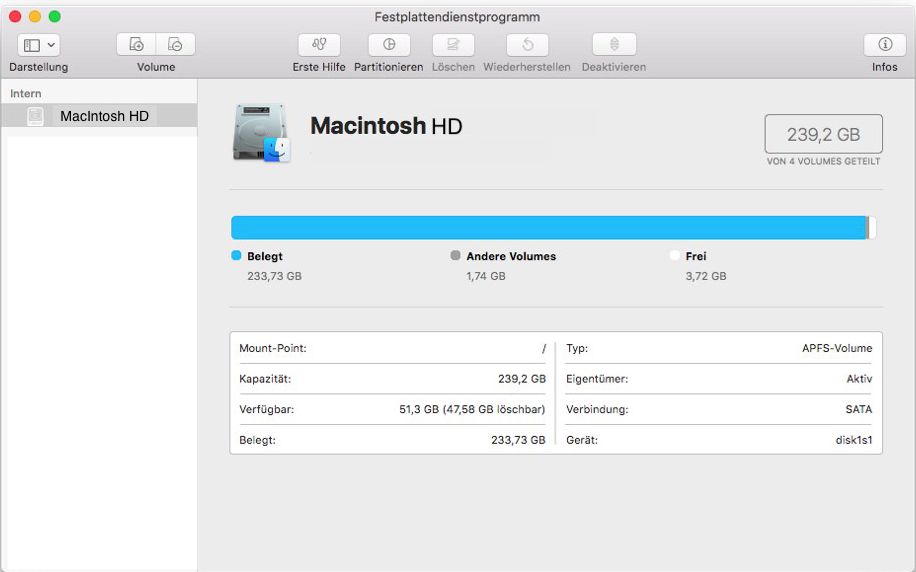Add a volume with plus icon
The image size is (916, 572).
click(138, 45)
